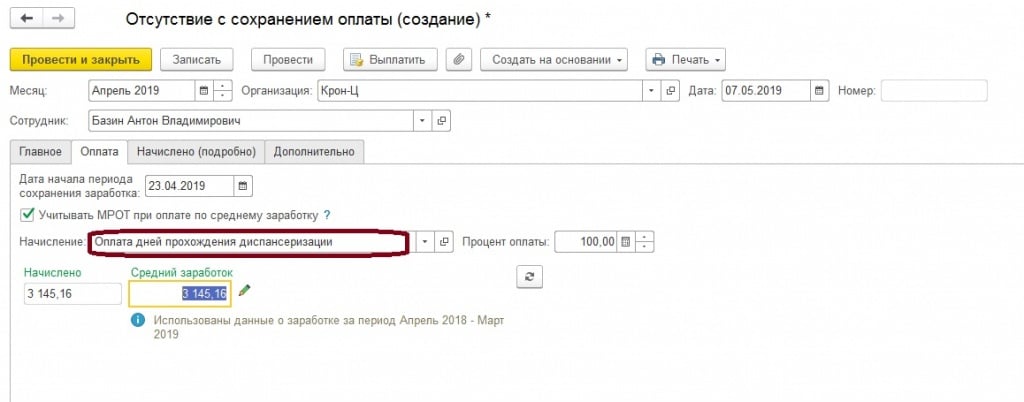Image resolution: width=1024 pixels, height=402 pixels.
Task: Open attached files via paperclip icon
Action: point(459,59)
